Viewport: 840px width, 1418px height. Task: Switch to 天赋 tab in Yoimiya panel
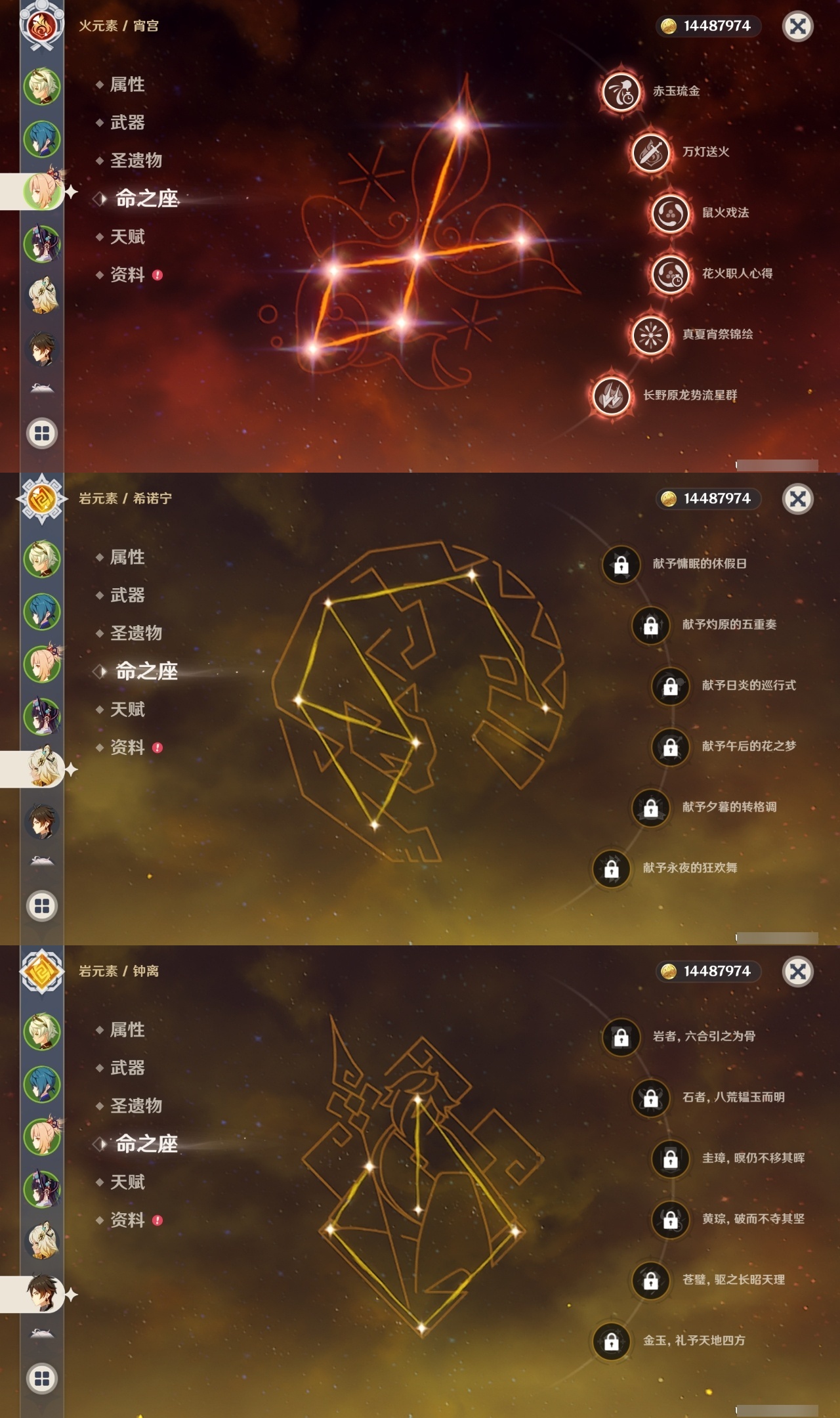(127, 237)
